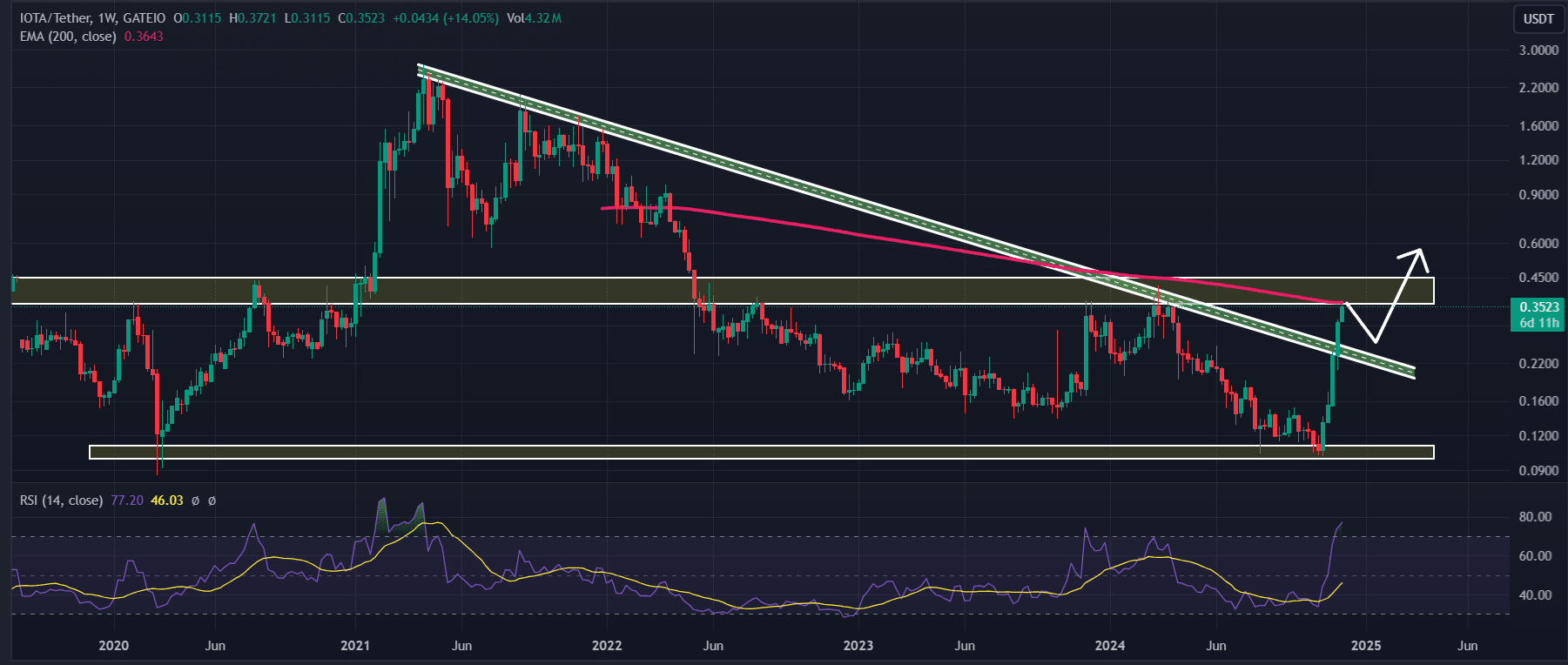Click the 2020 time axis label
Viewport: 1568px width, 665px height.
pos(113,646)
